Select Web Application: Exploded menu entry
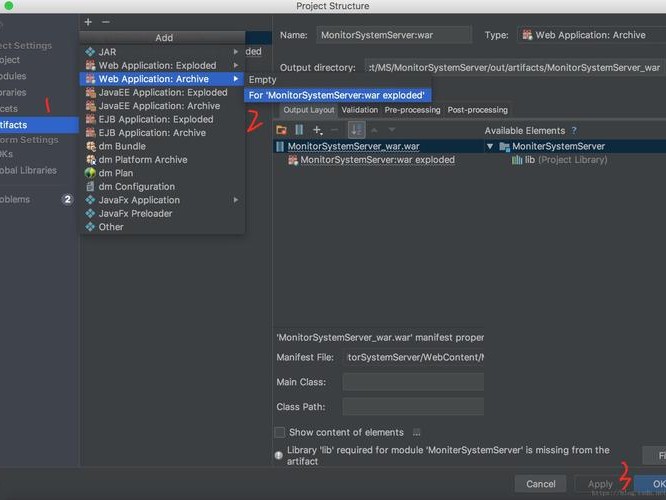The height and width of the screenshot is (500, 666). 162,65
